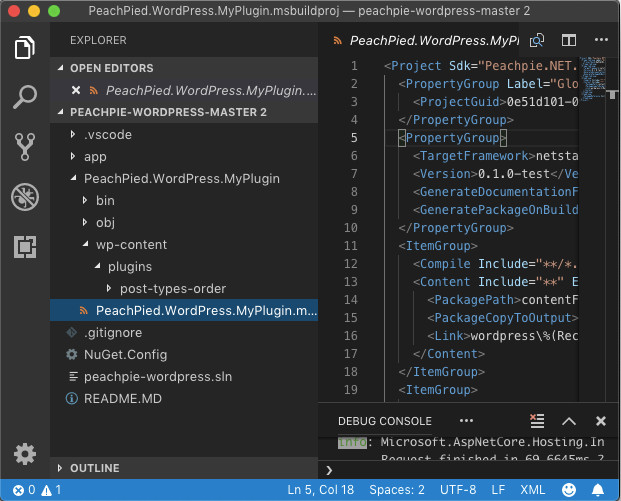Open editor More Actions ellipsis menu
Image resolution: width=621 pixels, height=501 pixels.
601,40
